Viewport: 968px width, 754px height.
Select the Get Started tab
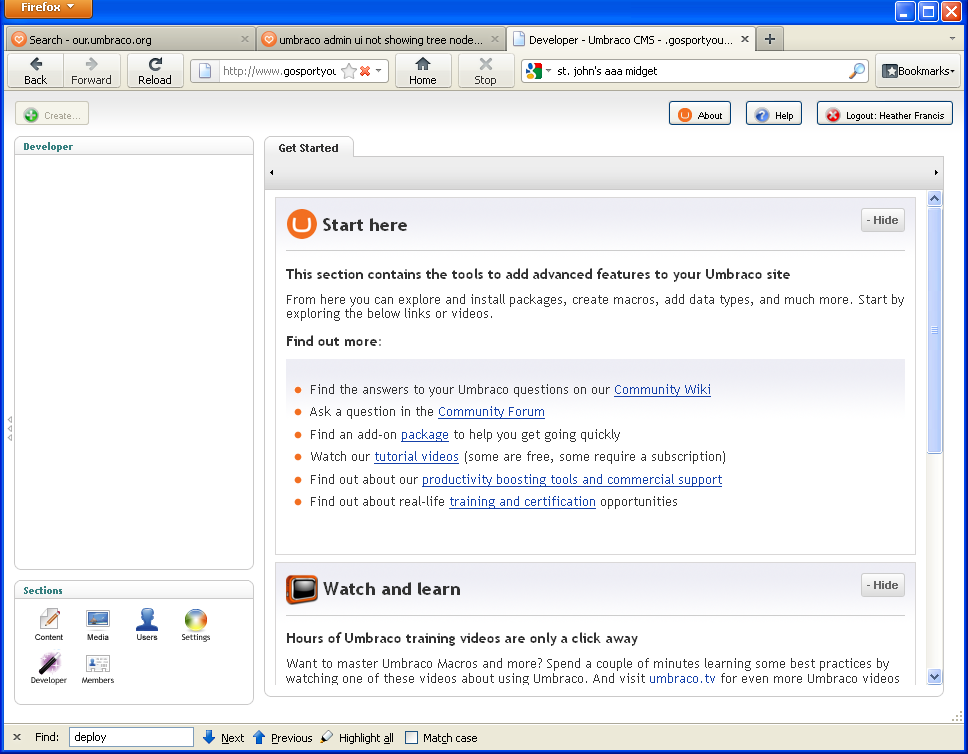click(x=308, y=148)
